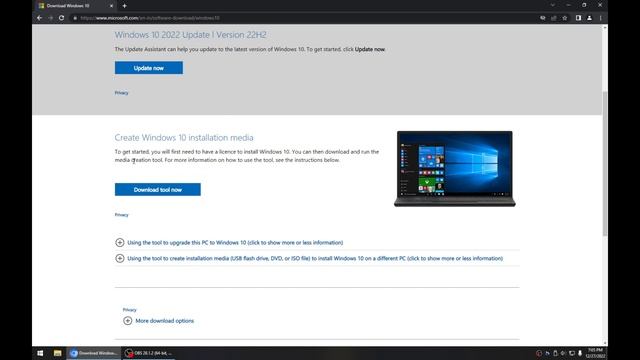This screenshot has width=640, height=360.
Task: Click the browser back arrow
Action: click(x=40, y=18)
